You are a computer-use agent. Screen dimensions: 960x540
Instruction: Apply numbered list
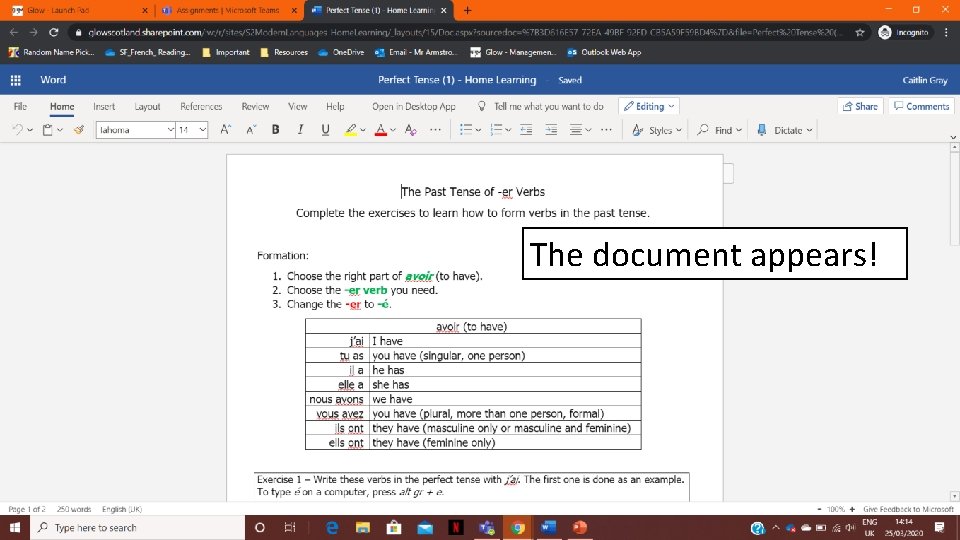coord(497,130)
